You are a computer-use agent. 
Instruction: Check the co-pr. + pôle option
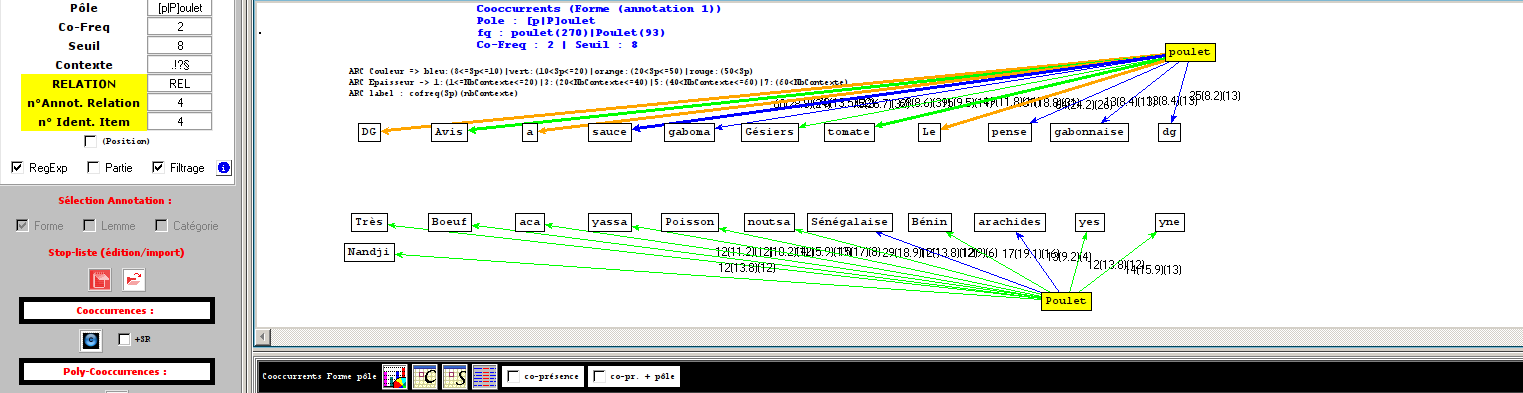(x=599, y=377)
